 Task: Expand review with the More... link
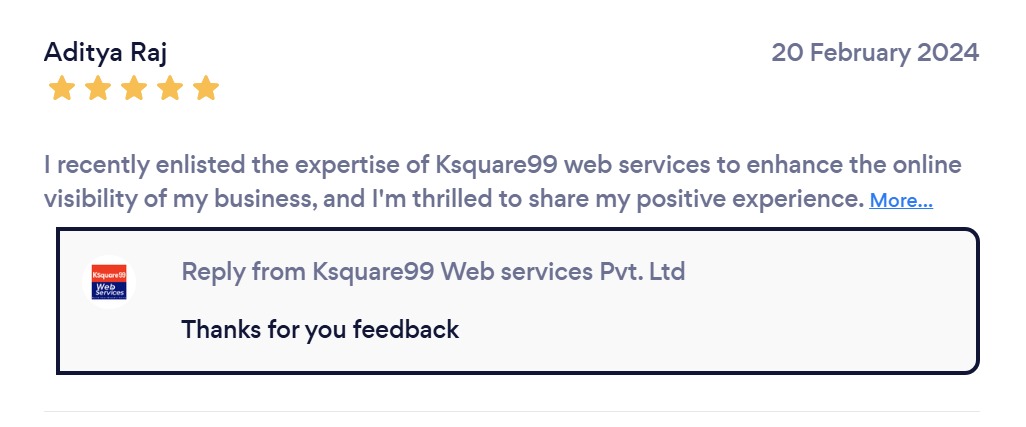pyautogui.click(x=901, y=200)
